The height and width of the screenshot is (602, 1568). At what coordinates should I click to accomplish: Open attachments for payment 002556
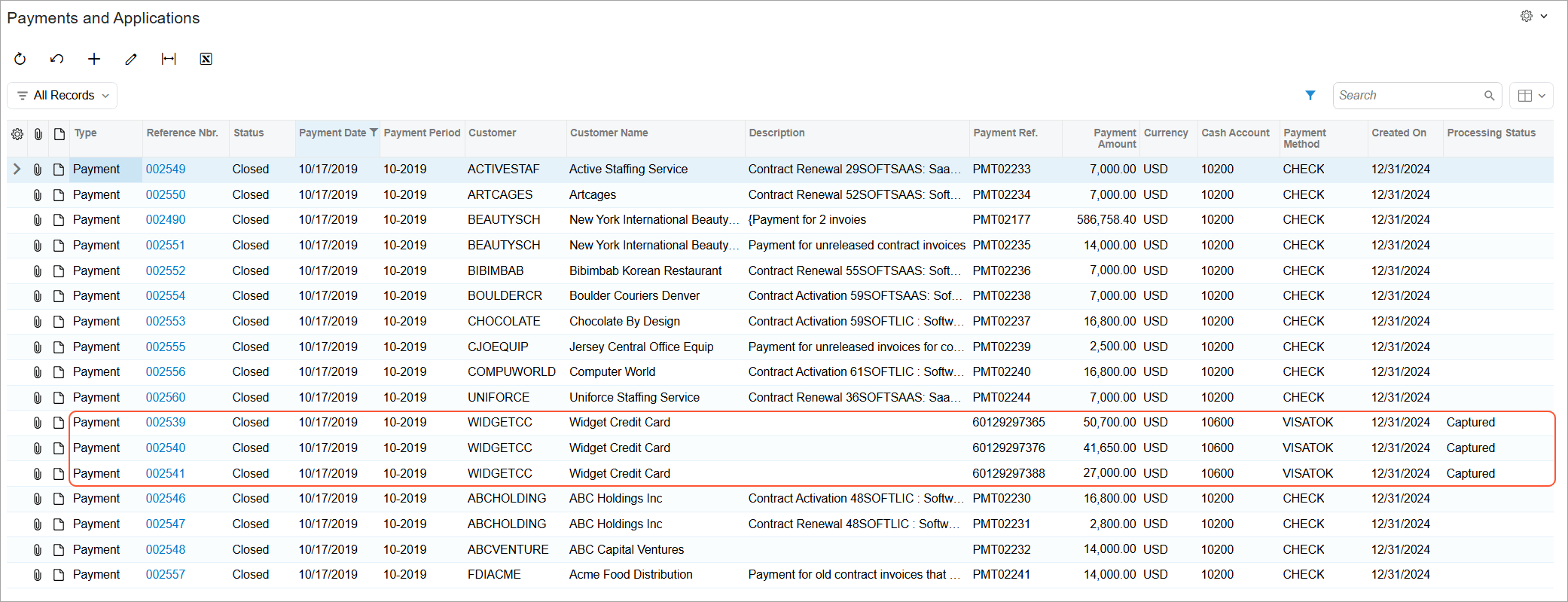(37, 372)
